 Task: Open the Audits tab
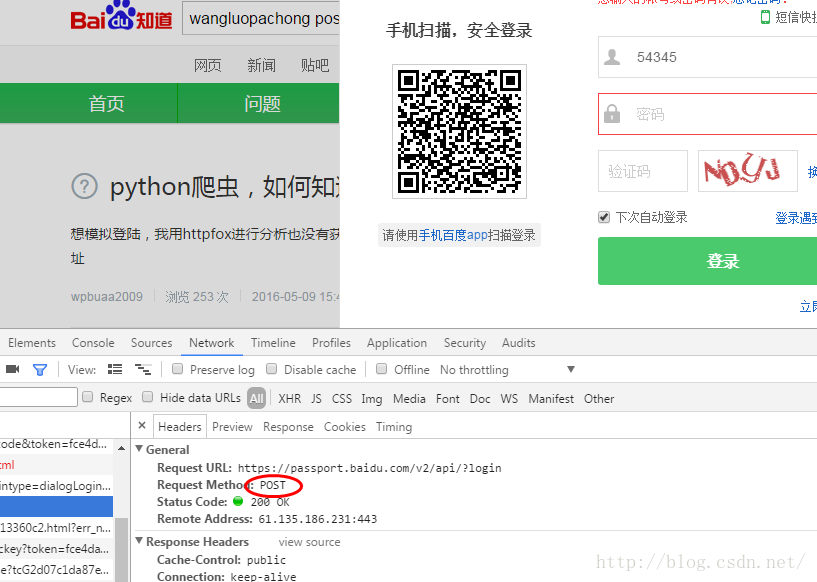click(x=518, y=343)
